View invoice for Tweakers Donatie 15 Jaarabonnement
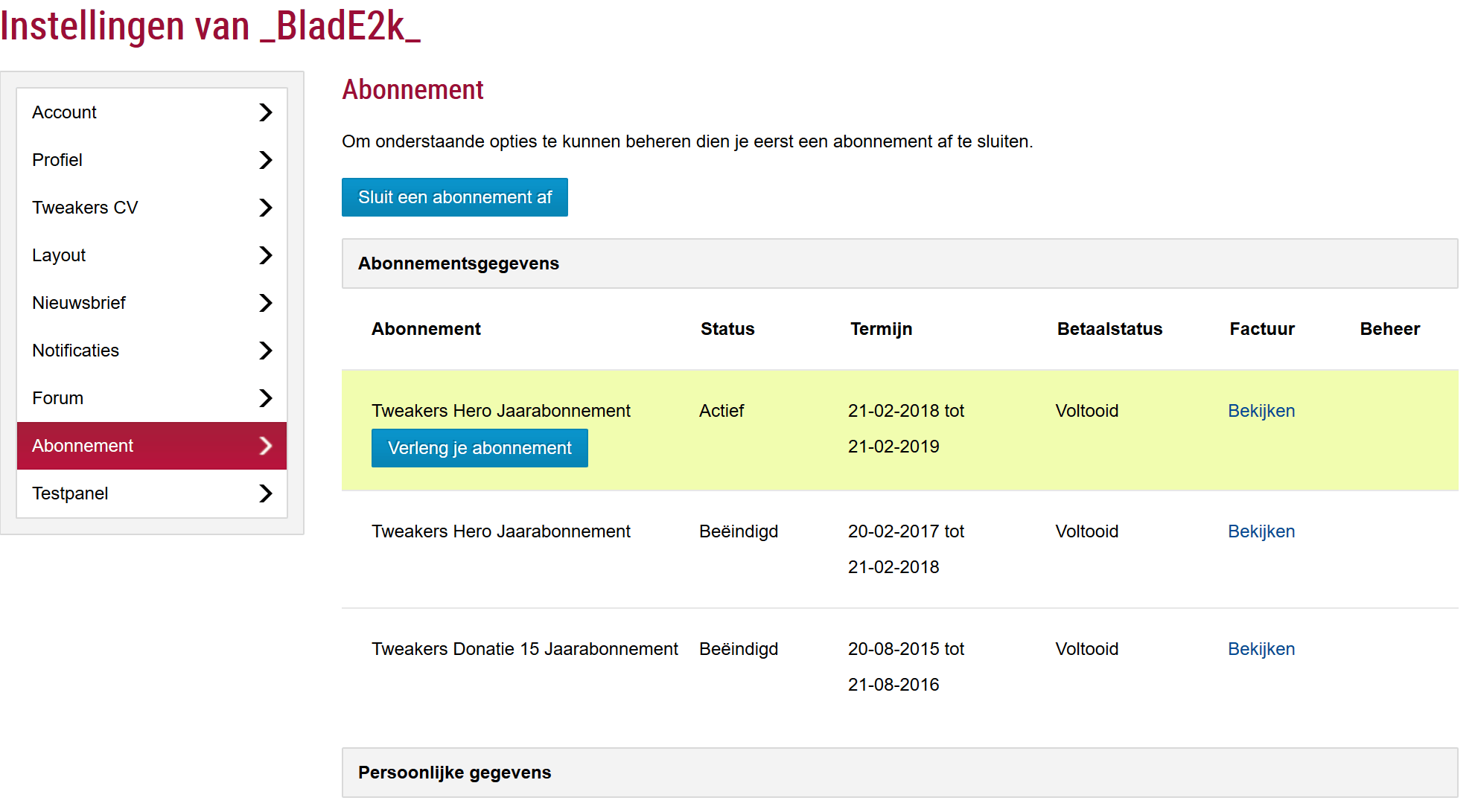Screen dimensions: 1475x812 tap(1261, 649)
